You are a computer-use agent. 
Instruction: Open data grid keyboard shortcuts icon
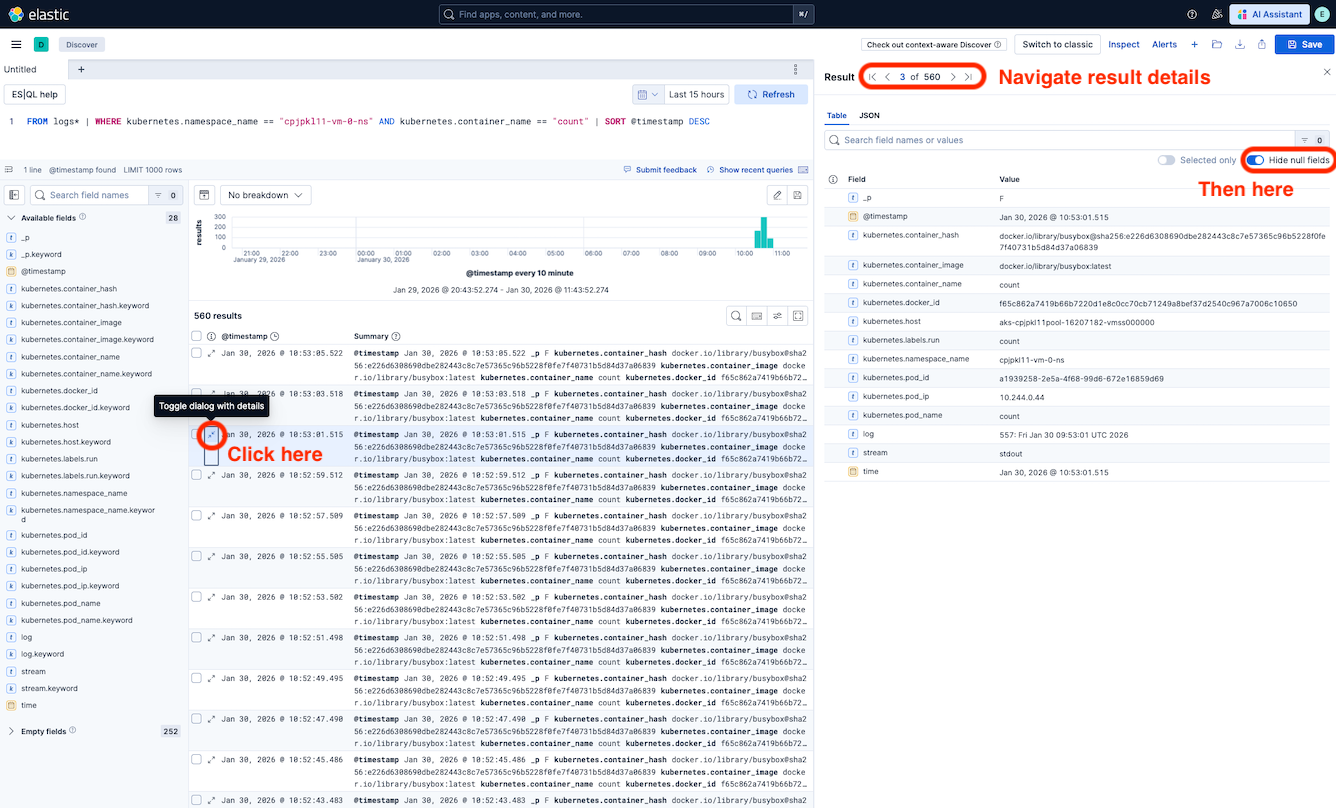pos(757,316)
